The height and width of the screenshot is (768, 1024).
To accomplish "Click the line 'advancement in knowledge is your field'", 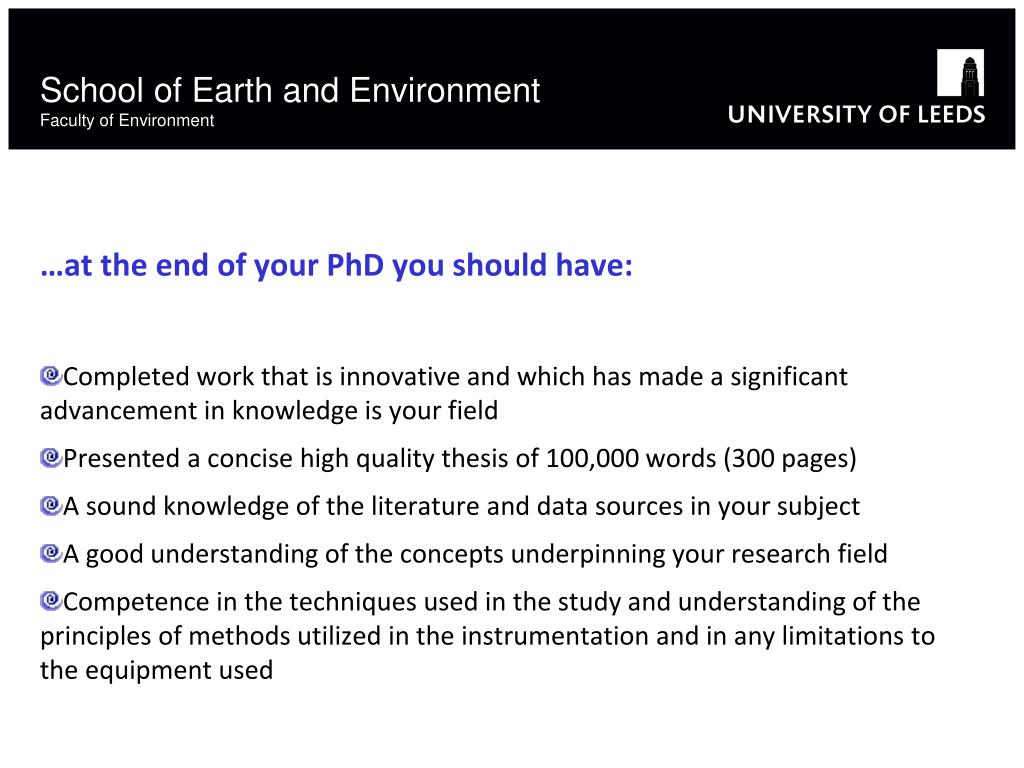I will click(269, 411).
